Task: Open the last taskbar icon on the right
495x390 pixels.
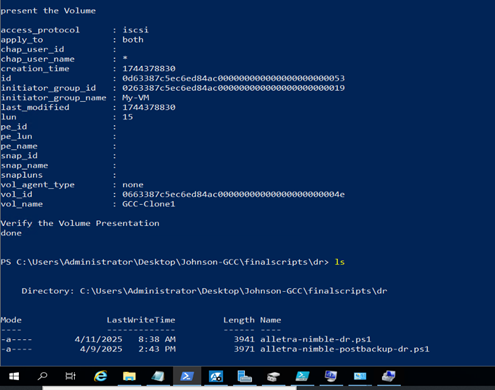Action: [389, 376]
